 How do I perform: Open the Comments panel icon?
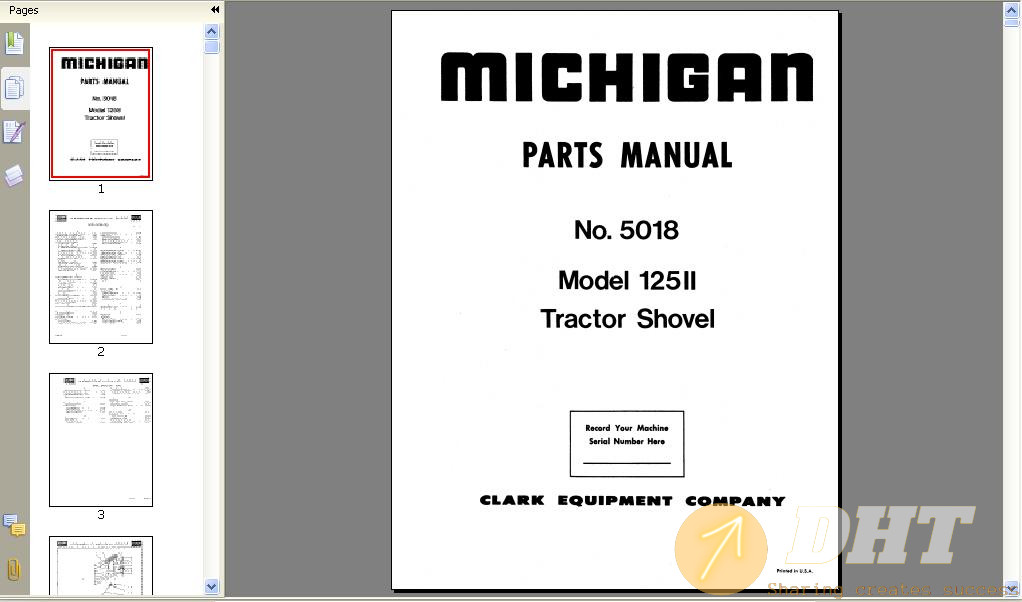[x=14, y=524]
